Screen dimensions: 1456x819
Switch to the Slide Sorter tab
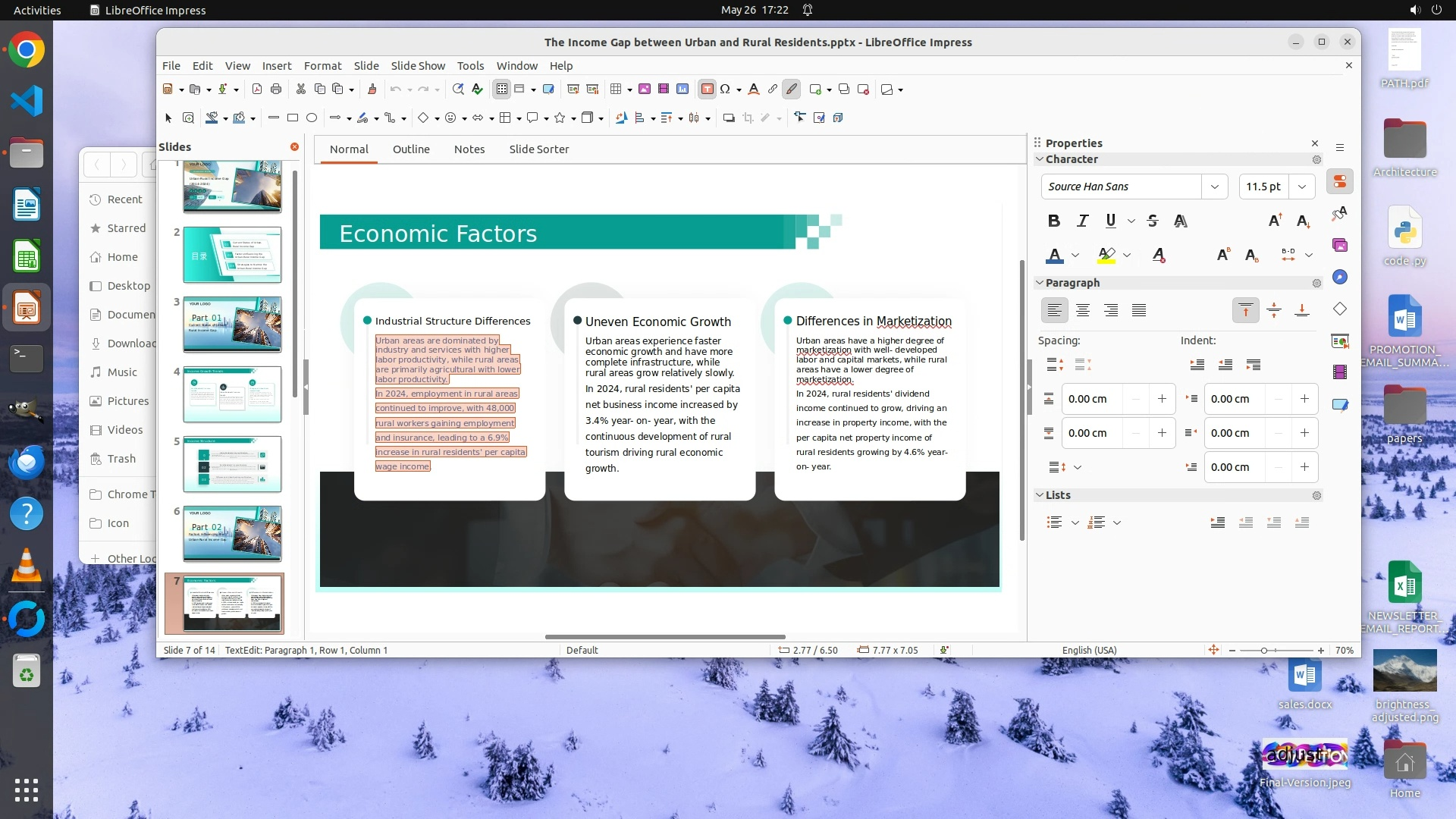[538, 149]
